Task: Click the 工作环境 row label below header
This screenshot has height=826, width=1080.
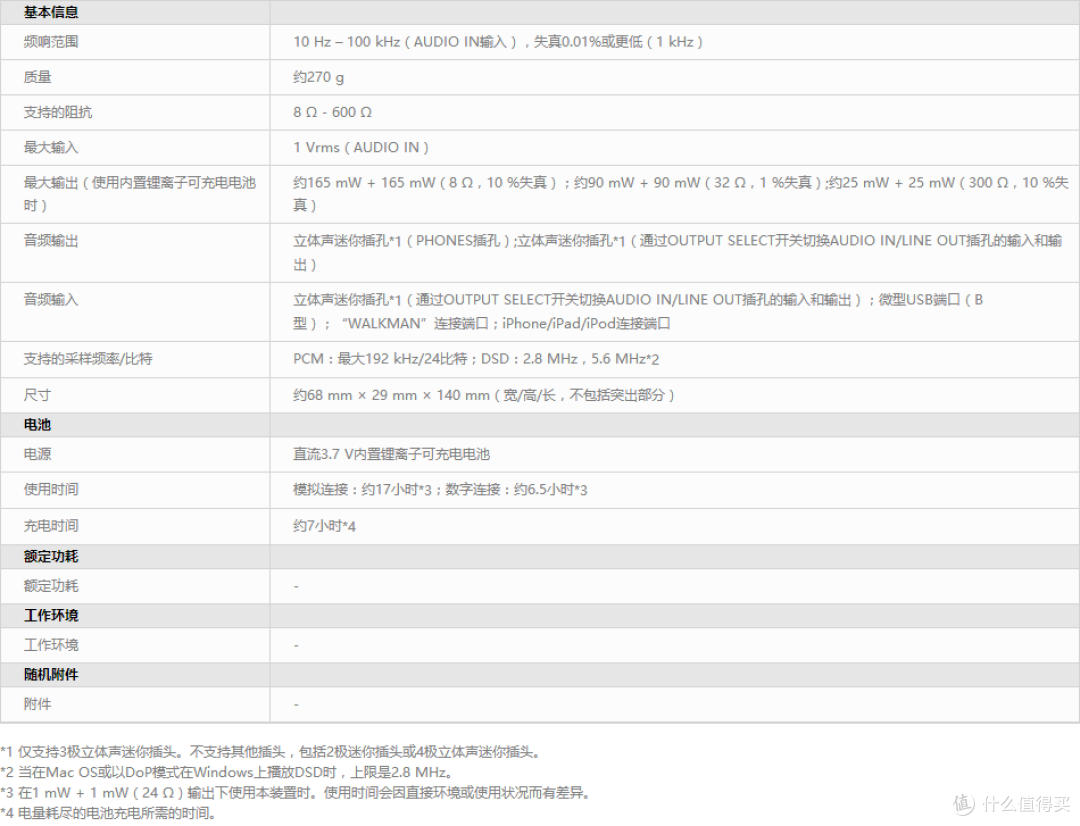Action: [51, 646]
